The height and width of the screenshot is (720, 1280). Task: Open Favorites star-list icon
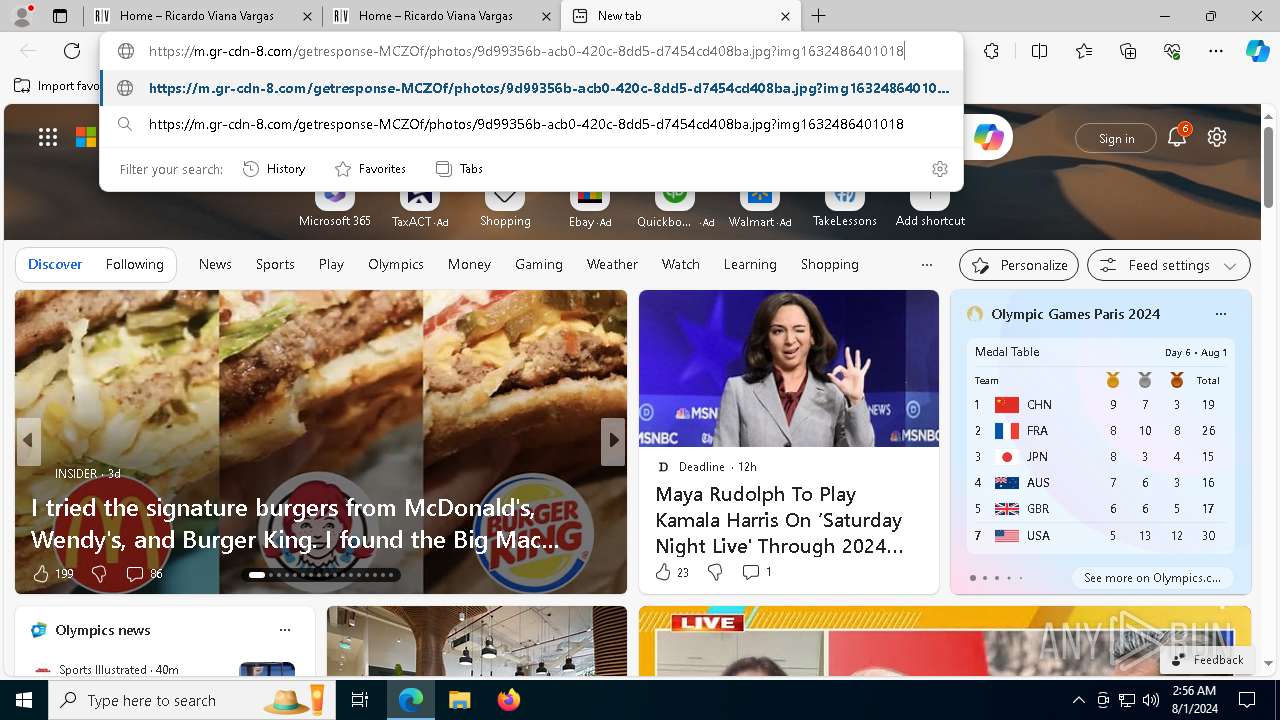(x=1084, y=51)
